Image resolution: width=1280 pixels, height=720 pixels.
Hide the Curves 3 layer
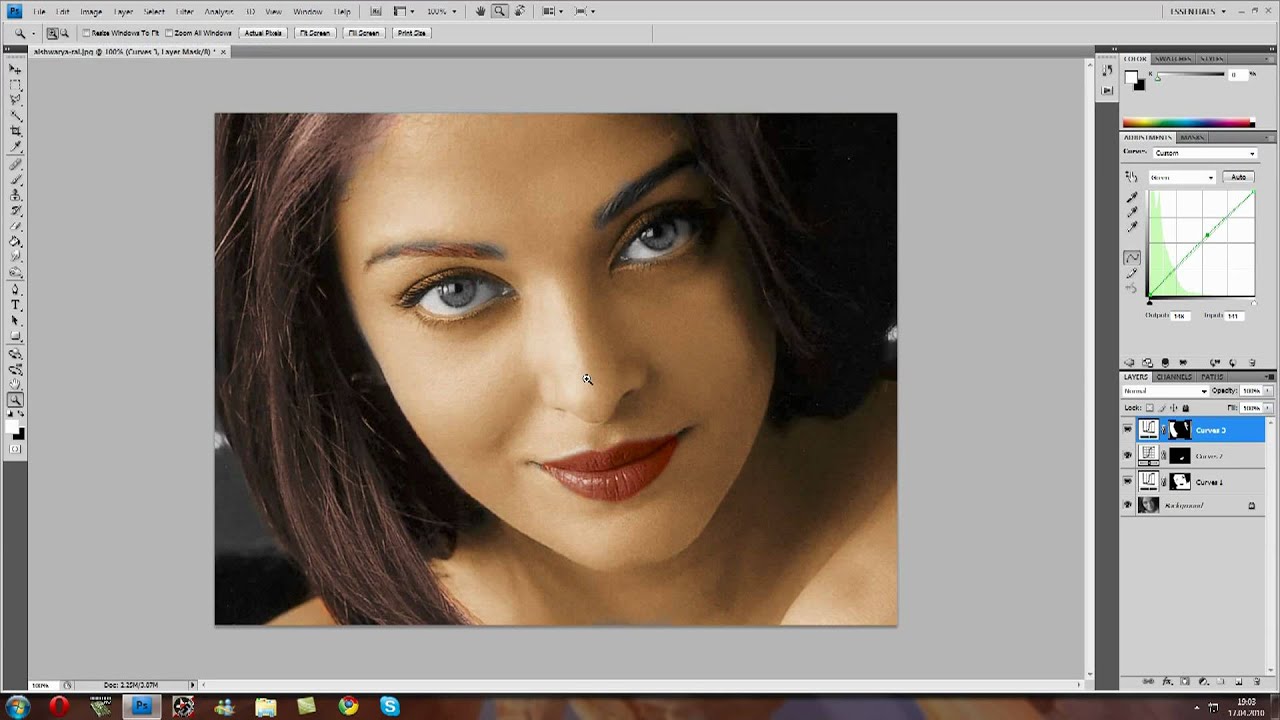pos(1128,430)
